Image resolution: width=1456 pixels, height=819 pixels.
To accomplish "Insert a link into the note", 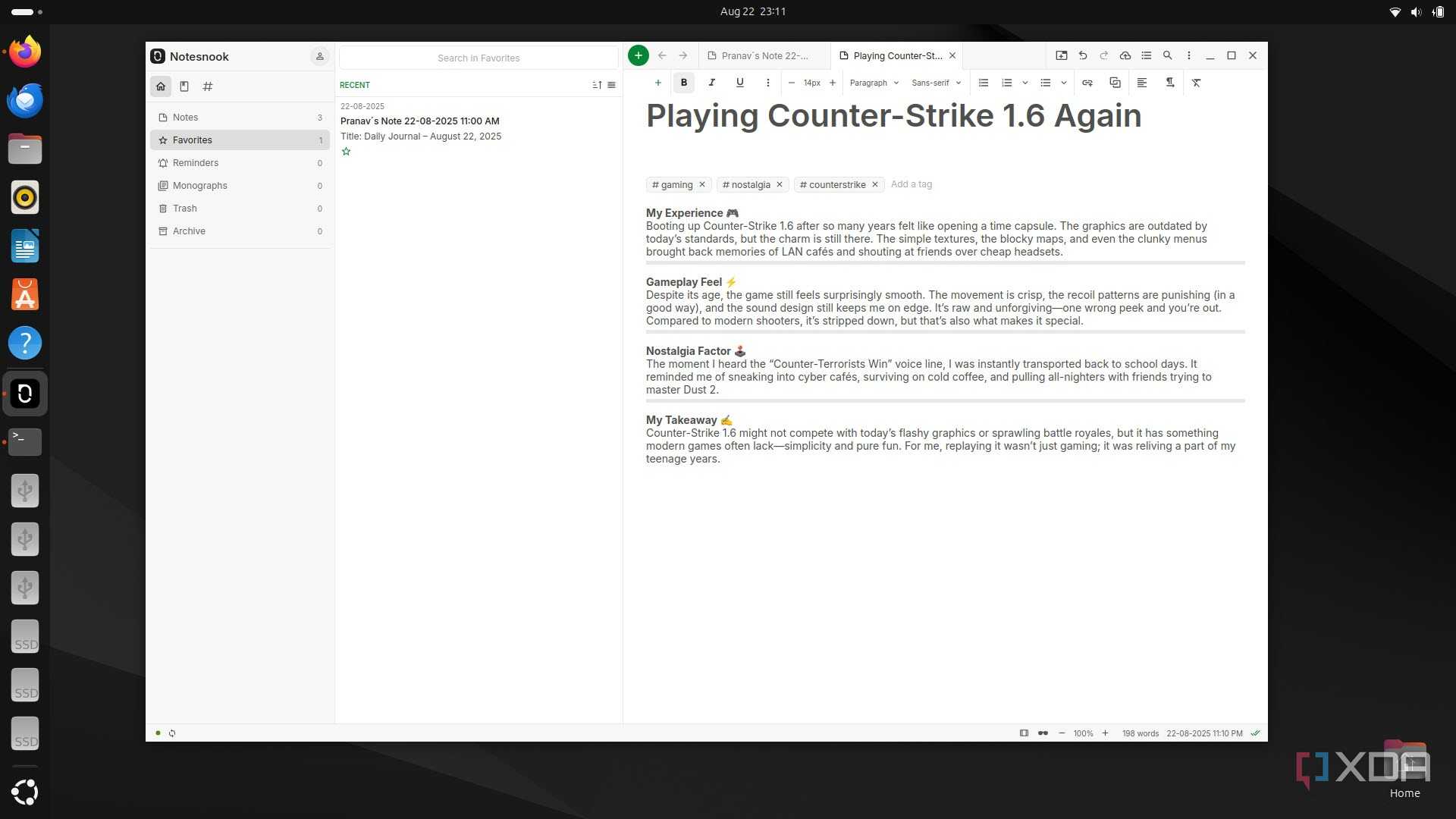I will pyautogui.click(x=1087, y=83).
